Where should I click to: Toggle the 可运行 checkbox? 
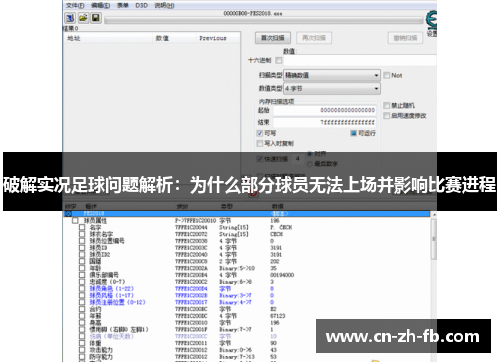tap(354, 133)
